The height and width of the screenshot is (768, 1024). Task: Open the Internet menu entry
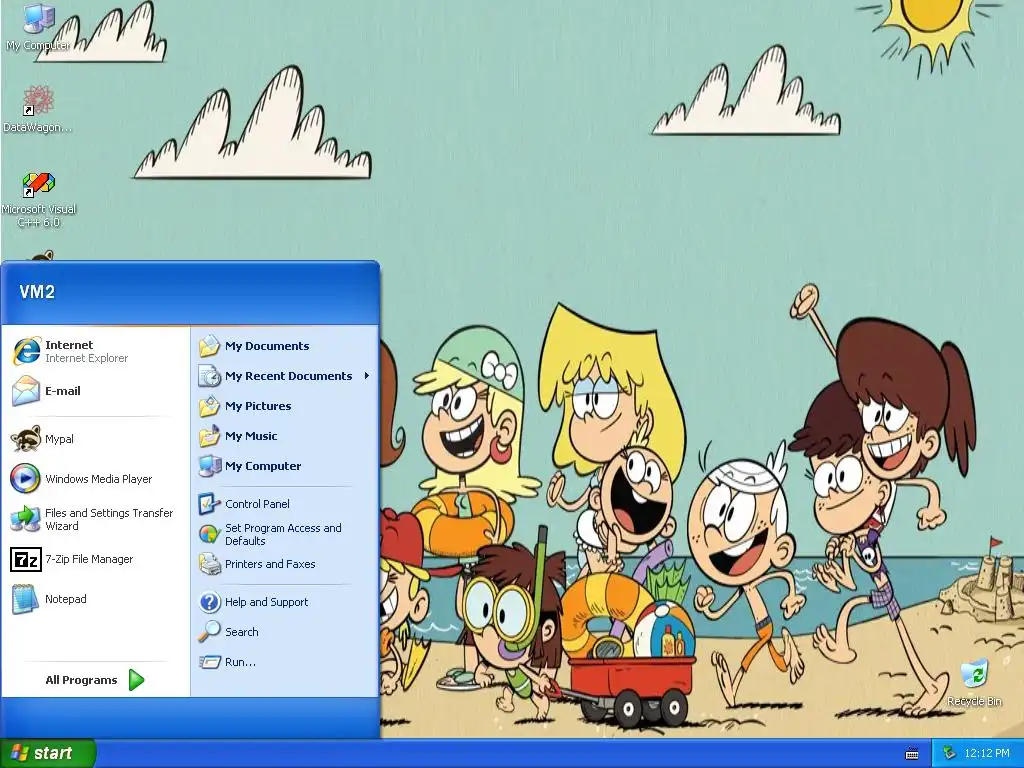coord(95,351)
